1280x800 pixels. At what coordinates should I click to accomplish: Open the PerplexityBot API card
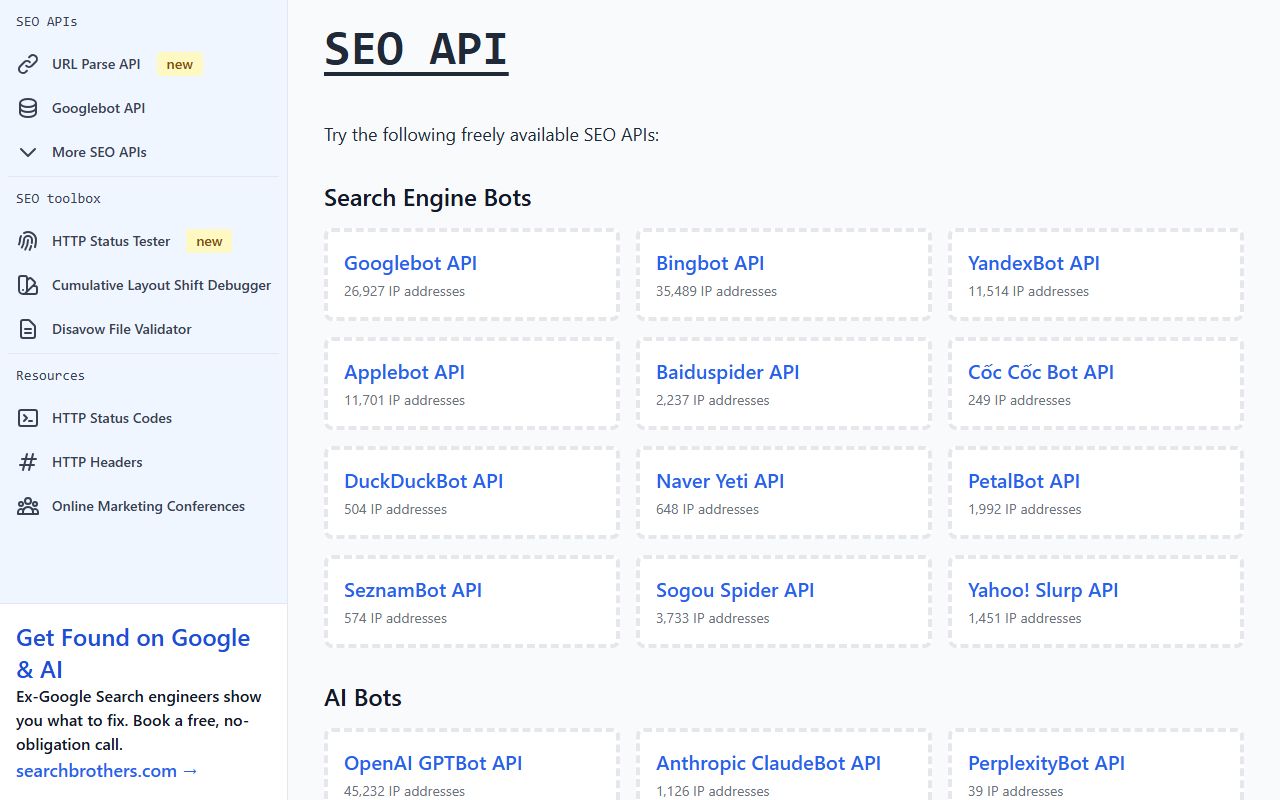1096,765
